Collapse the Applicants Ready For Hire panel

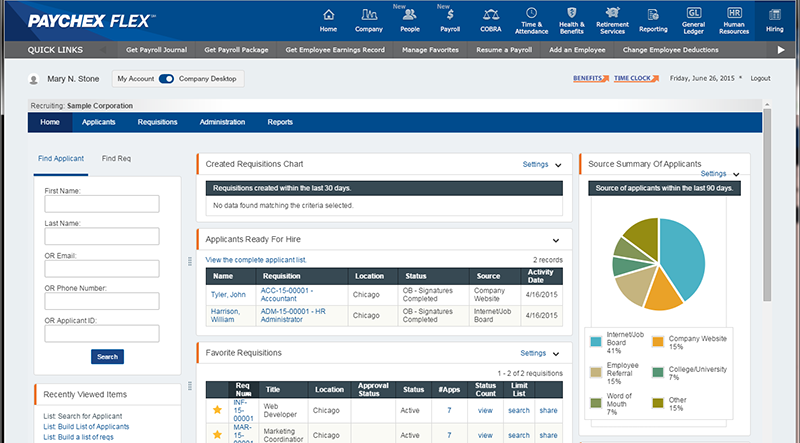pyautogui.click(x=556, y=240)
